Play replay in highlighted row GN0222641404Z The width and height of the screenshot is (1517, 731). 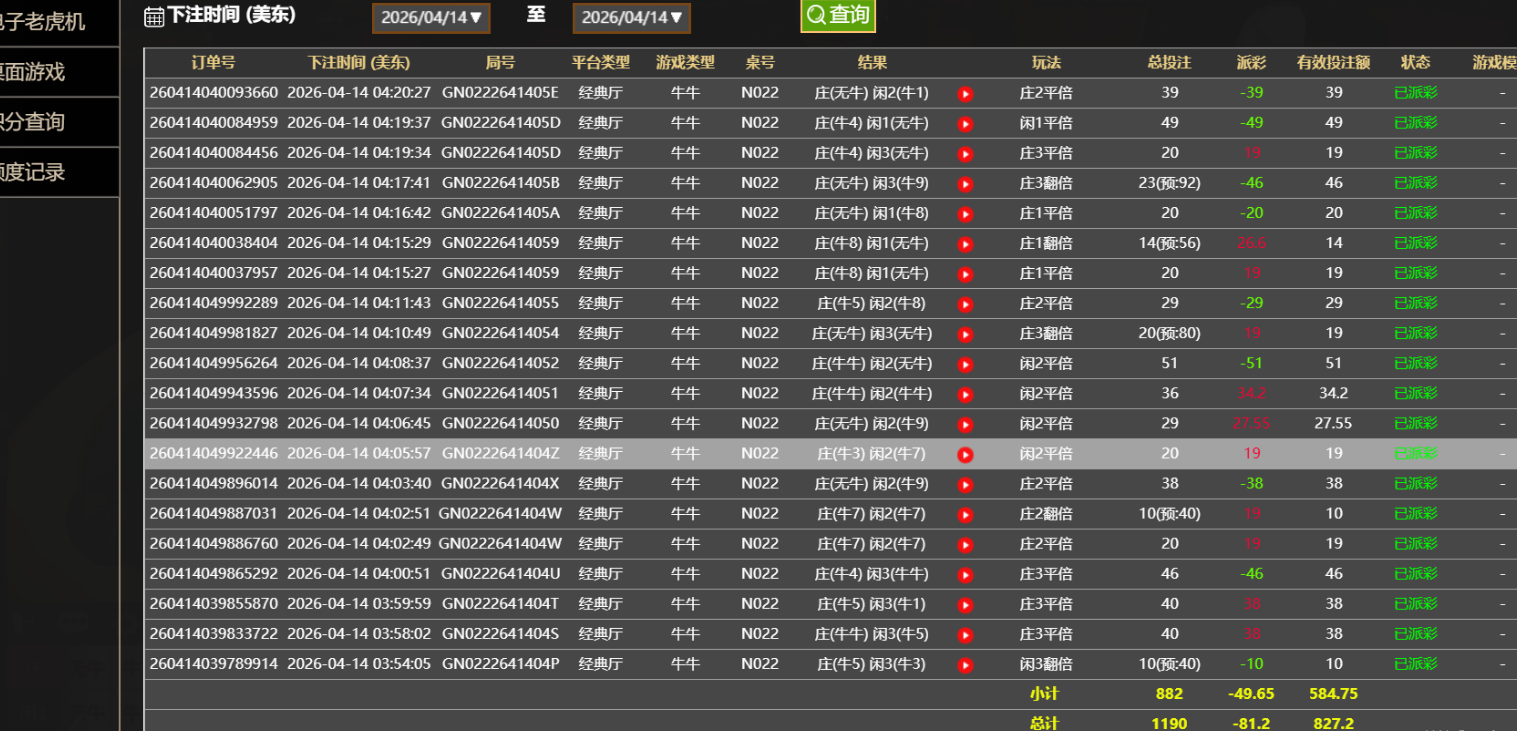965,455
